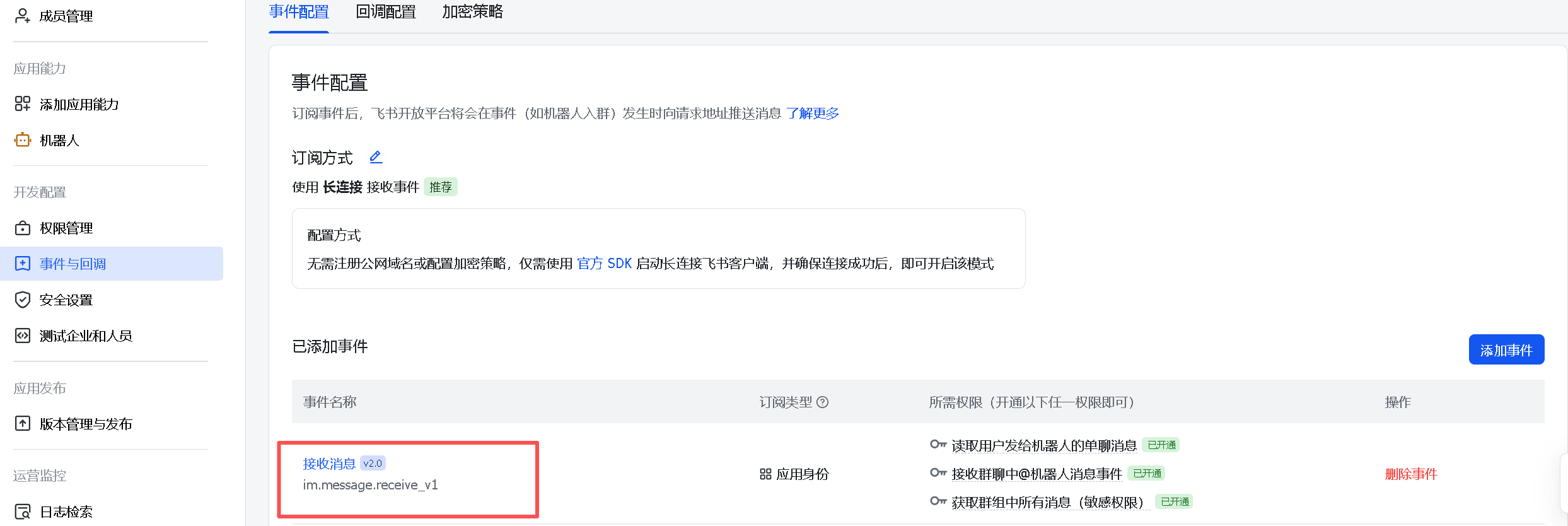Click the 订阅方式 heading text

click(322, 158)
